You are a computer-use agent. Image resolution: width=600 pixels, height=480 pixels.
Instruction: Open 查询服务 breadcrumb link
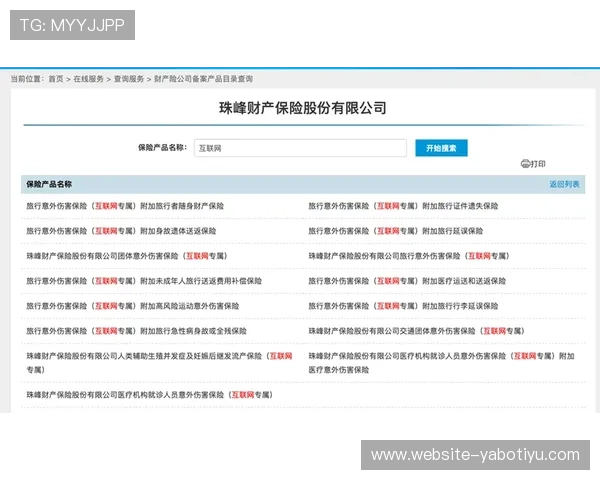coord(129,79)
